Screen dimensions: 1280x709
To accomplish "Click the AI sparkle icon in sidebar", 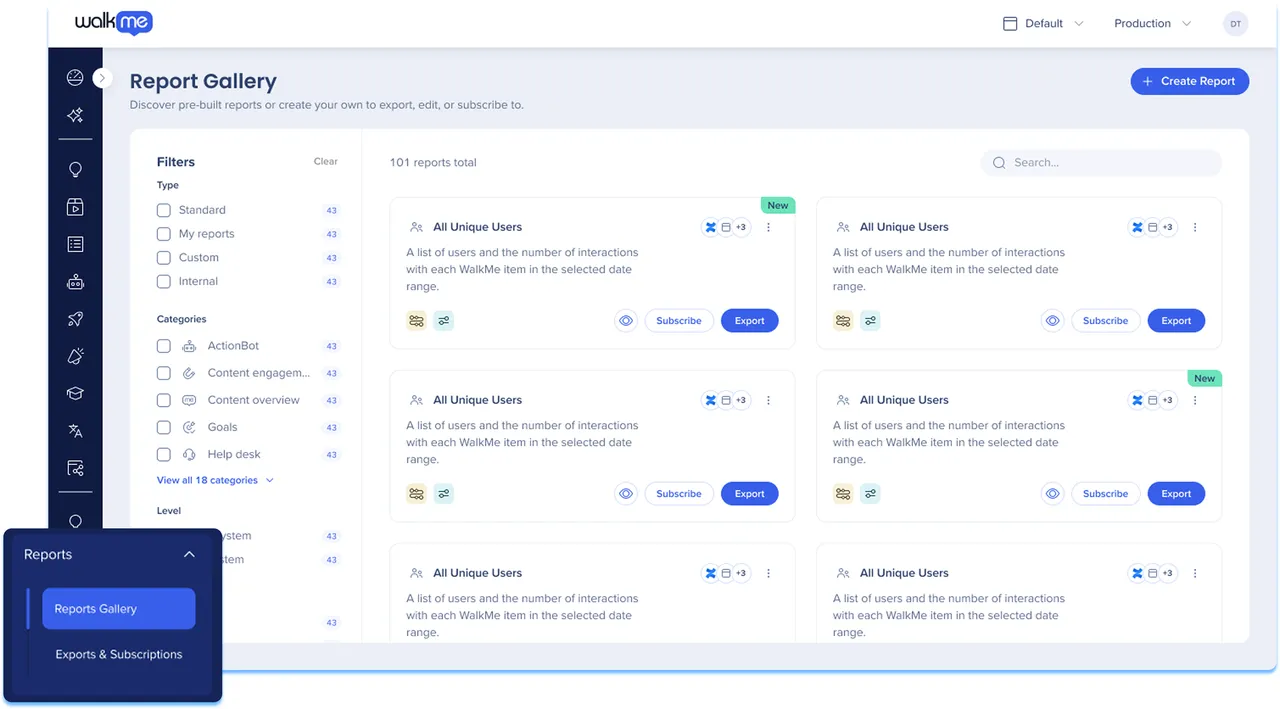I will pos(75,115).
